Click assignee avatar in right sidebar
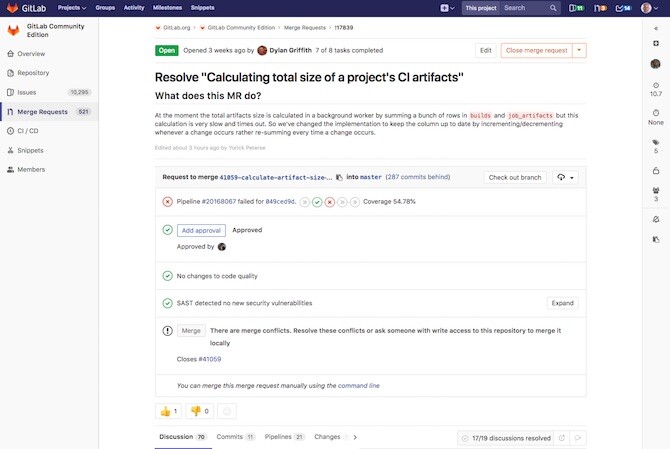 pyautogui.click(x=655, y=64)
